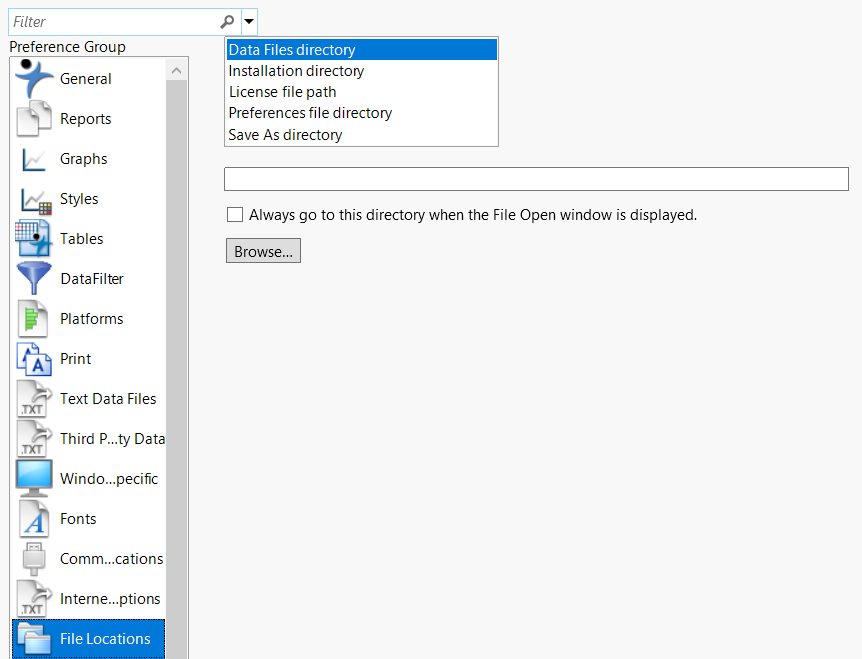This screenshot has height=659, width=862.
Task: Open the Text Data Files icon
Action: click(34, 399)
